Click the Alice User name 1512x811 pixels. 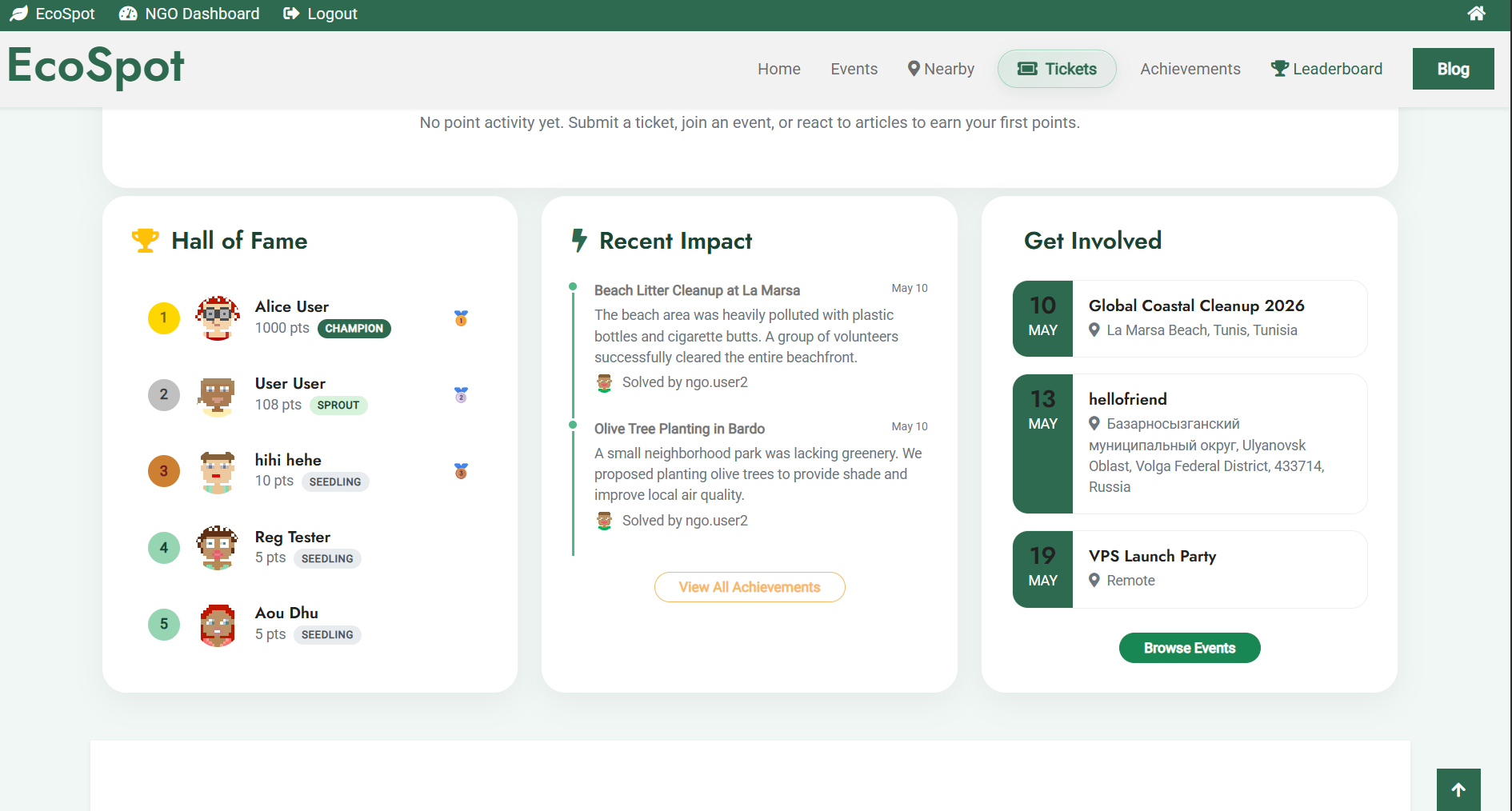[292, 307]
